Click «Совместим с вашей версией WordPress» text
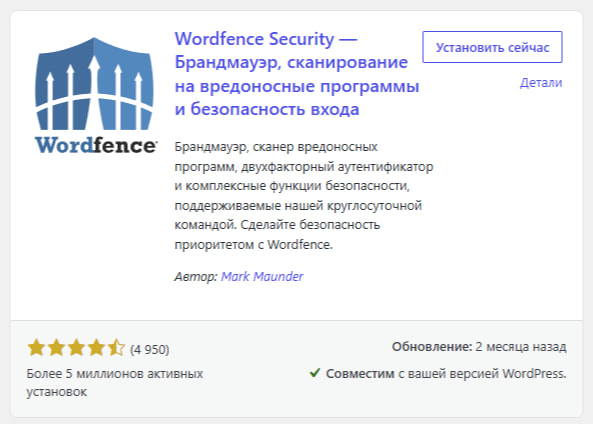This screenshot has height=424, width=593. click(446, 374)
